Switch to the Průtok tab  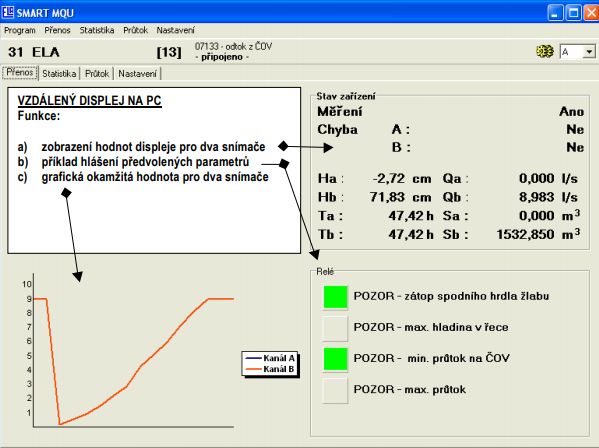(x=97, y=73)
